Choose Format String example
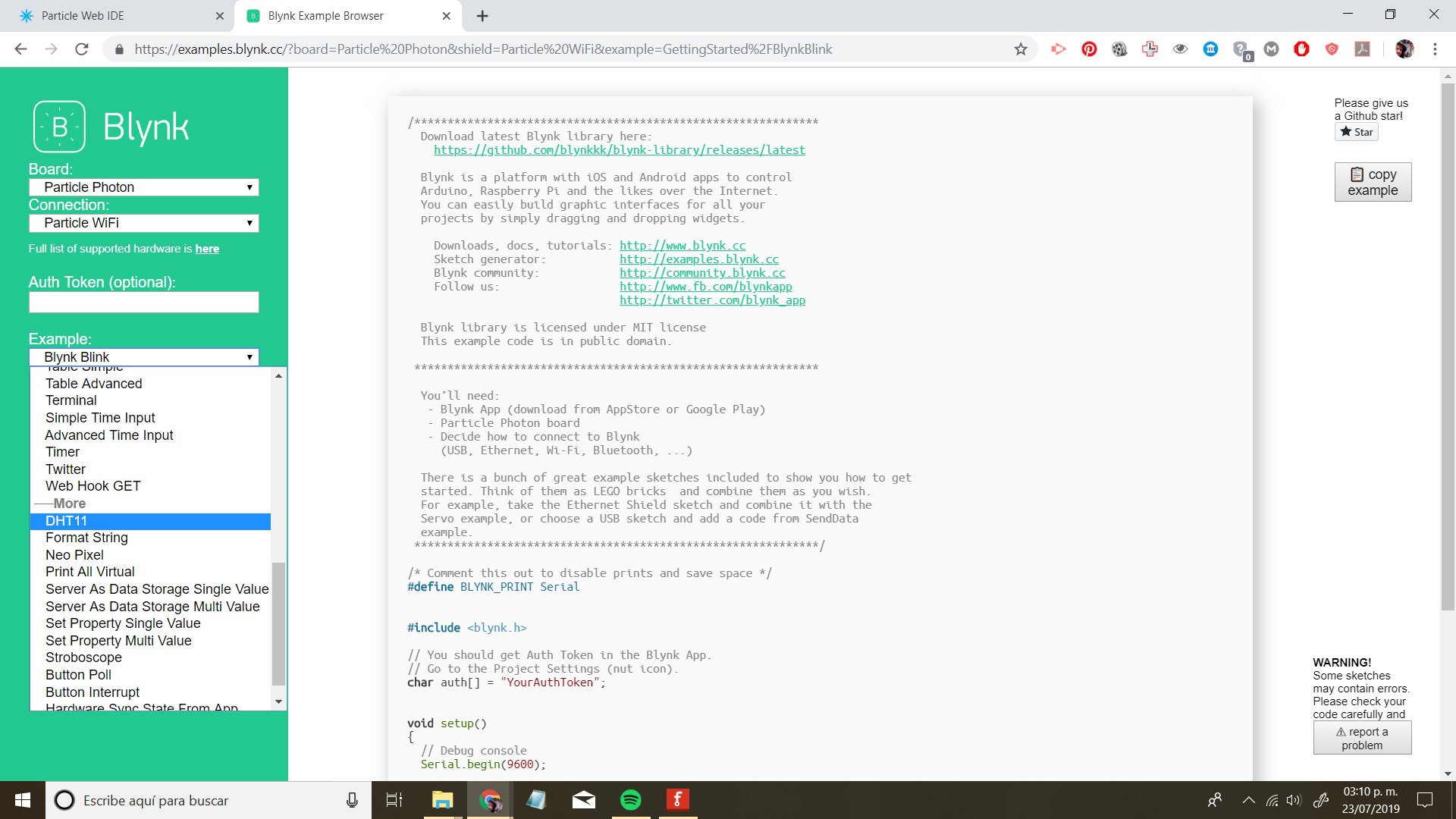 pos(150,538)
